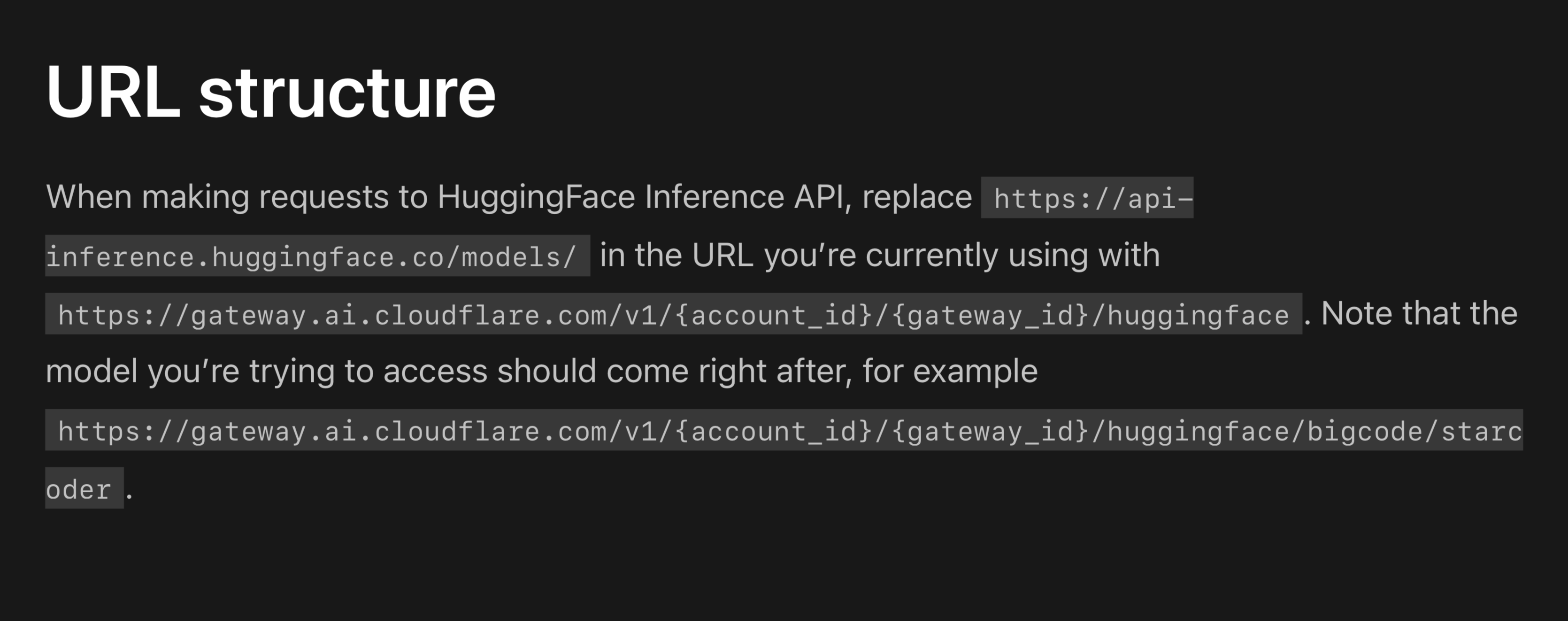Click the "oder" code fragment on last line
1568x621 pixels.
pyautogui.click(x=85, y=488)
